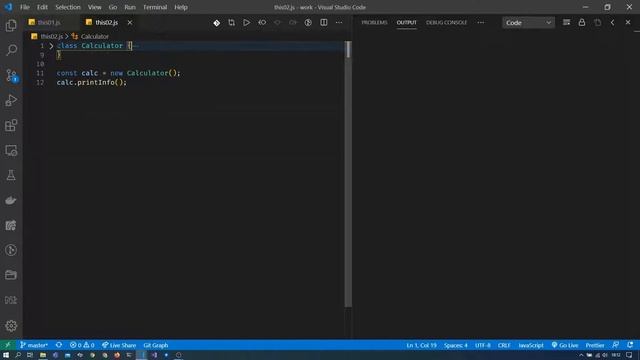Image resolution: width=640 pixels, height=360 pixels.
Task: Click JavaScript language mode
Action: coord(531,345)
